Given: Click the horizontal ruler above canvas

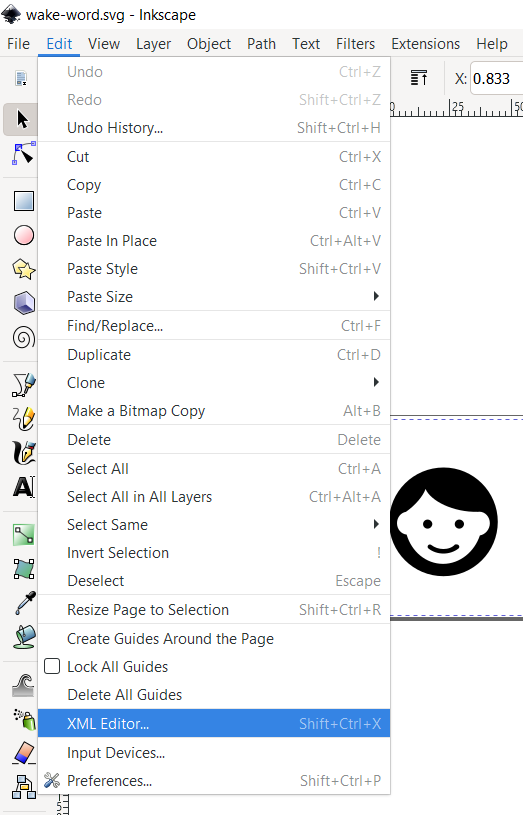Looking at the screenshot, I should point(456,108).
